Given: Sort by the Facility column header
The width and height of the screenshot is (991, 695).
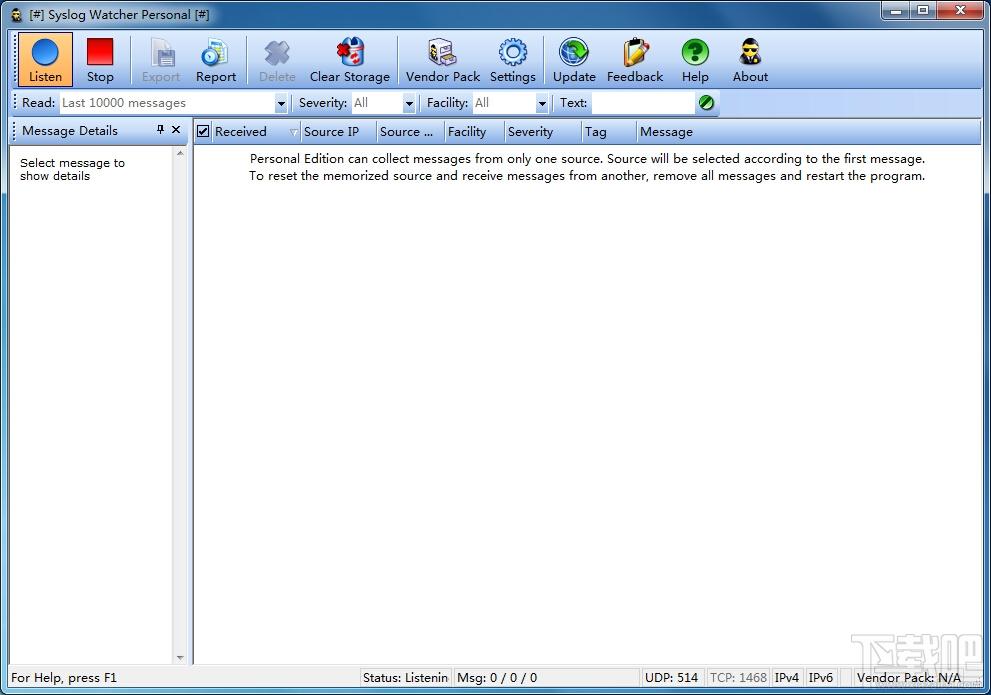Looking at the screenshot, I should (x=475, y=131).
